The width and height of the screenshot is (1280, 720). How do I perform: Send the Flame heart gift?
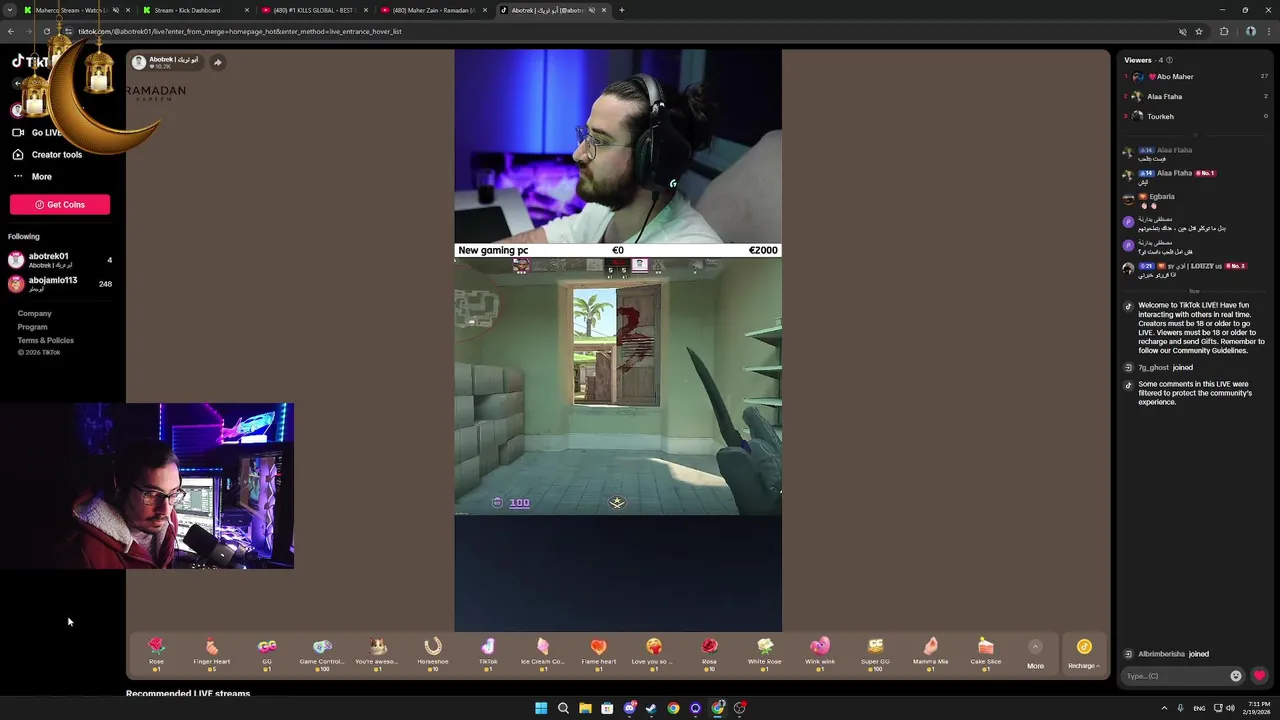pyautogui.click(x=598, y=653)
